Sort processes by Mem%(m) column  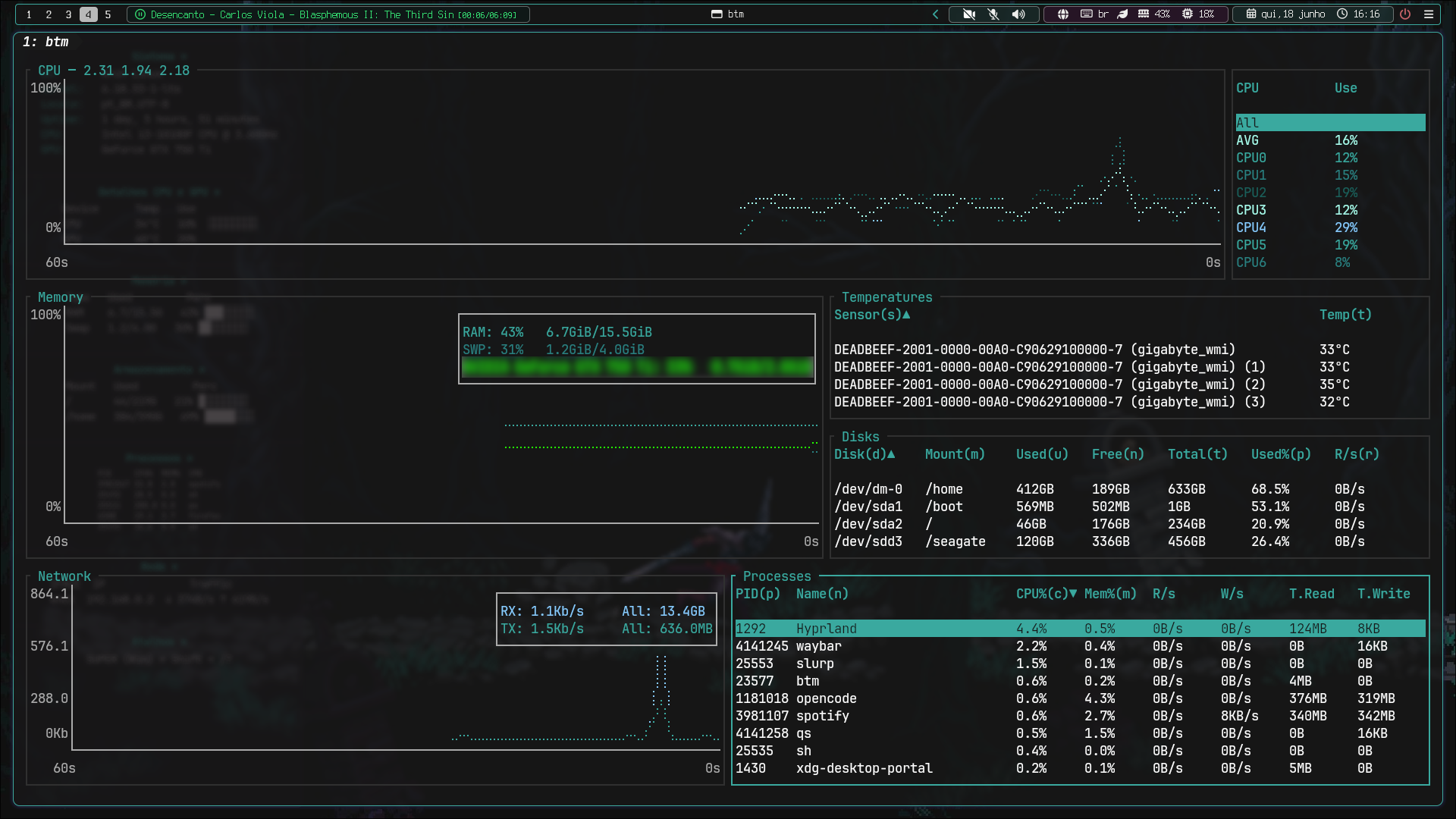point(1110,594)
